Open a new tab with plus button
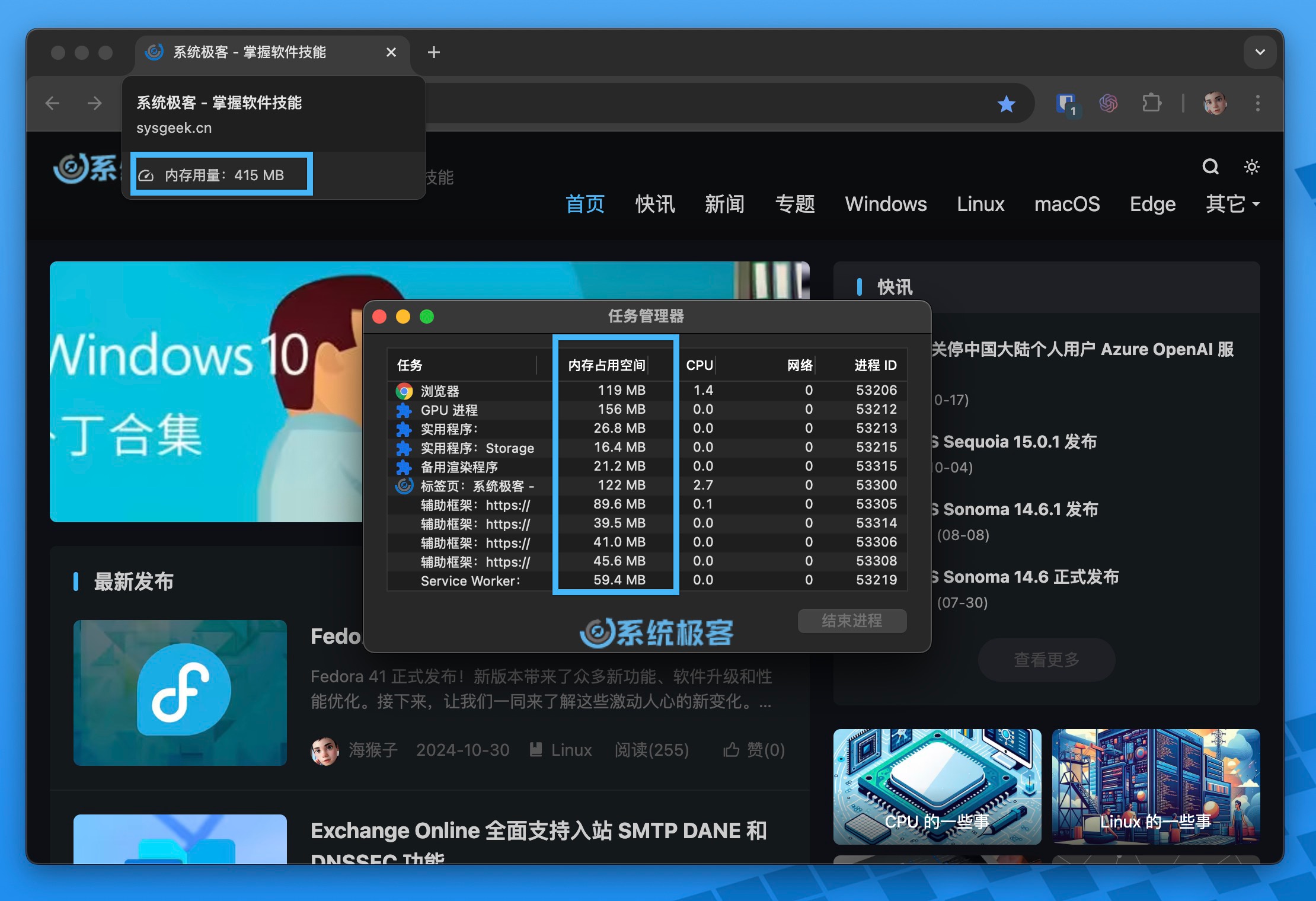The image size is (1316, 901). pos(434,52)
